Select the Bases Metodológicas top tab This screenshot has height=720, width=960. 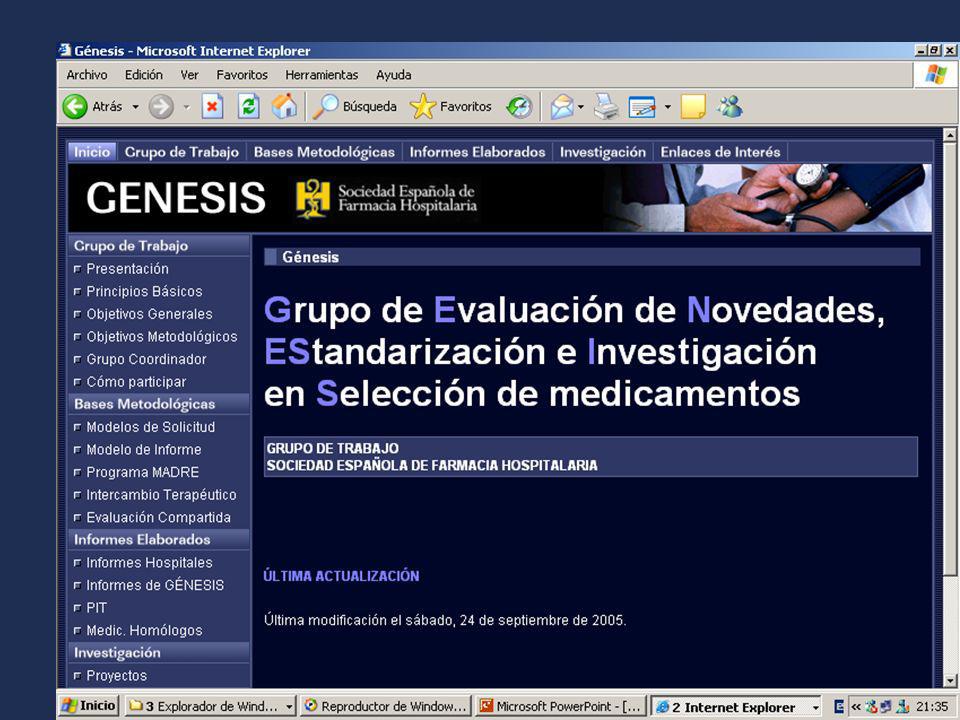pos(324,152)
